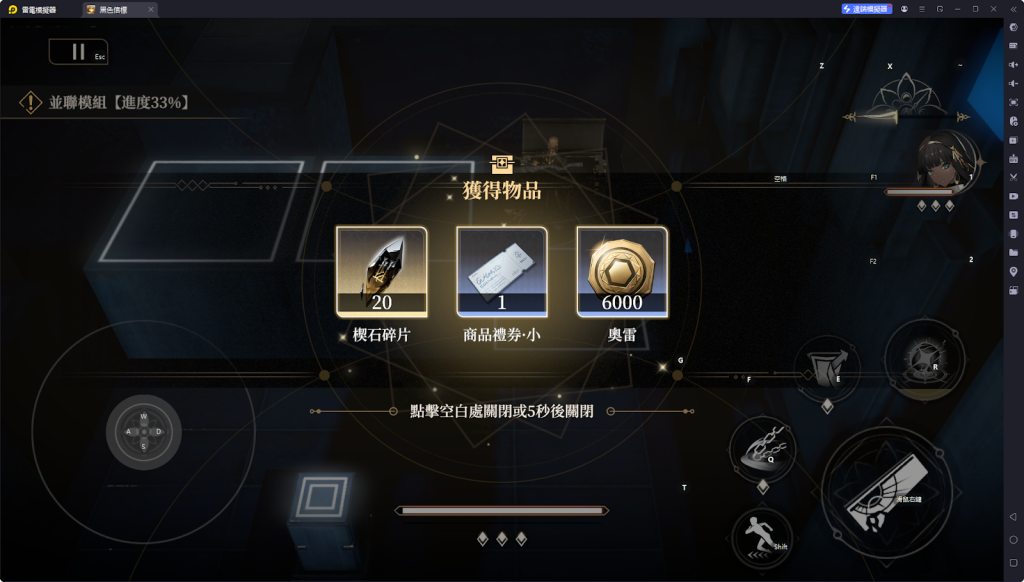
Task: Increase volume in emulator sidebar
Action: (x=1014, y=65)
